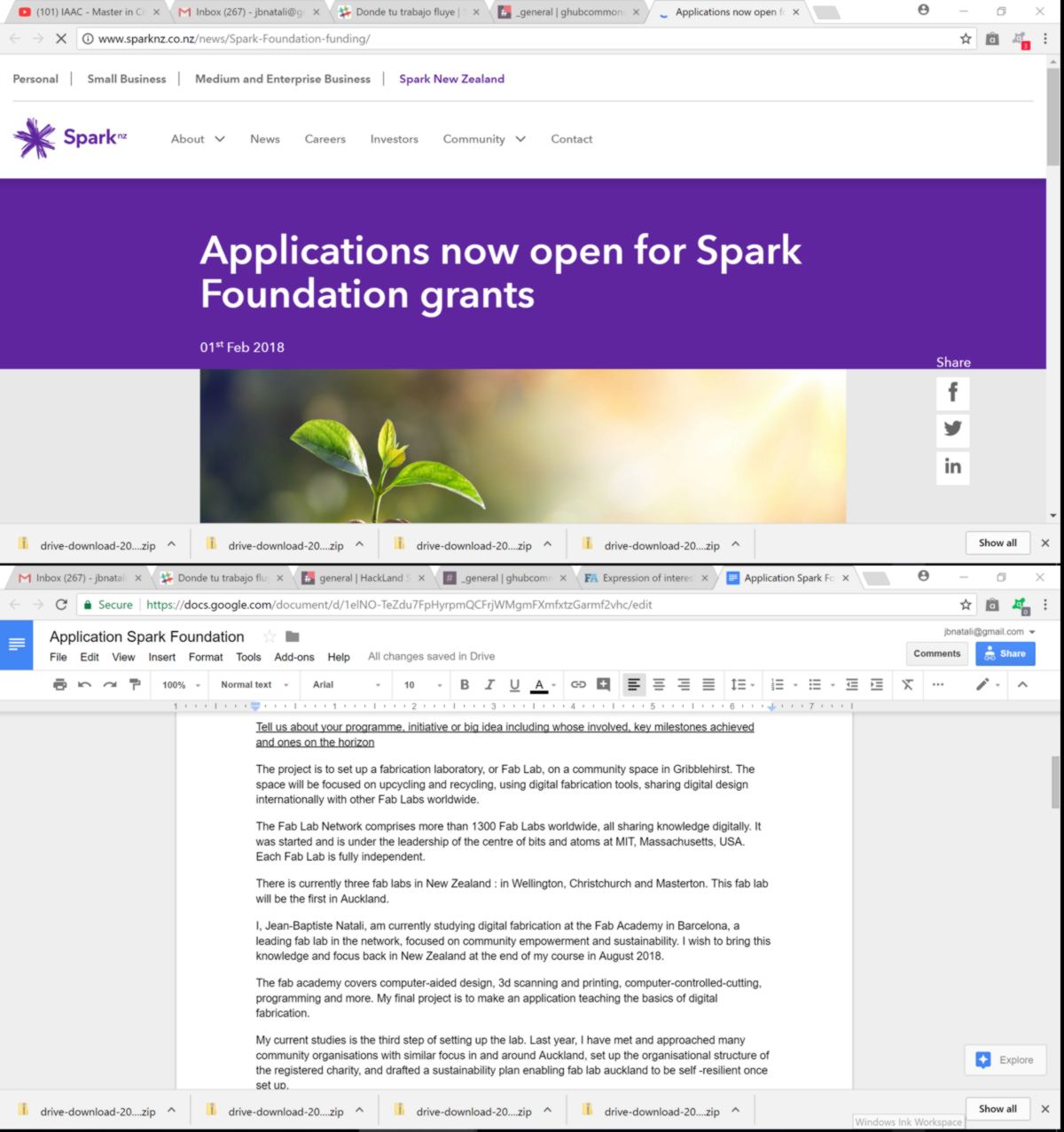Toggle italic formatting
Viewport: 1064px width, 1132px height.
coord(489,684)
